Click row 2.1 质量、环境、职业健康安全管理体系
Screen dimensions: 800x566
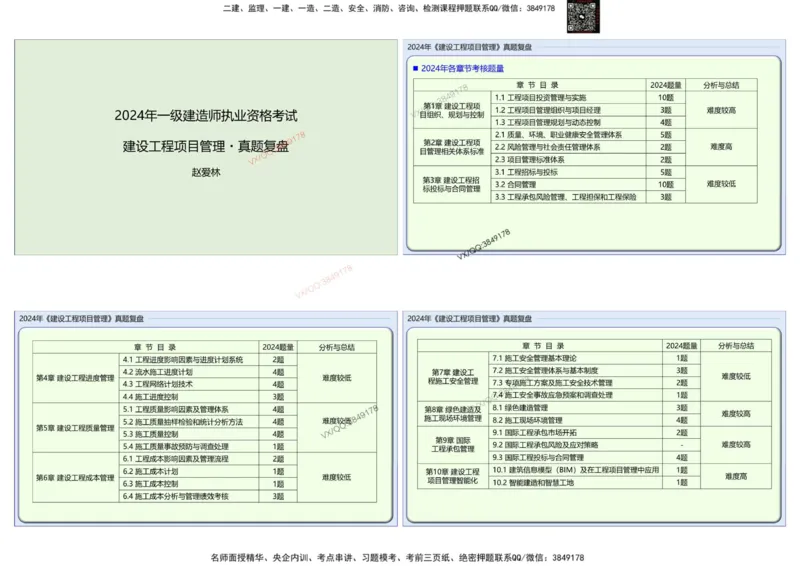568,135
